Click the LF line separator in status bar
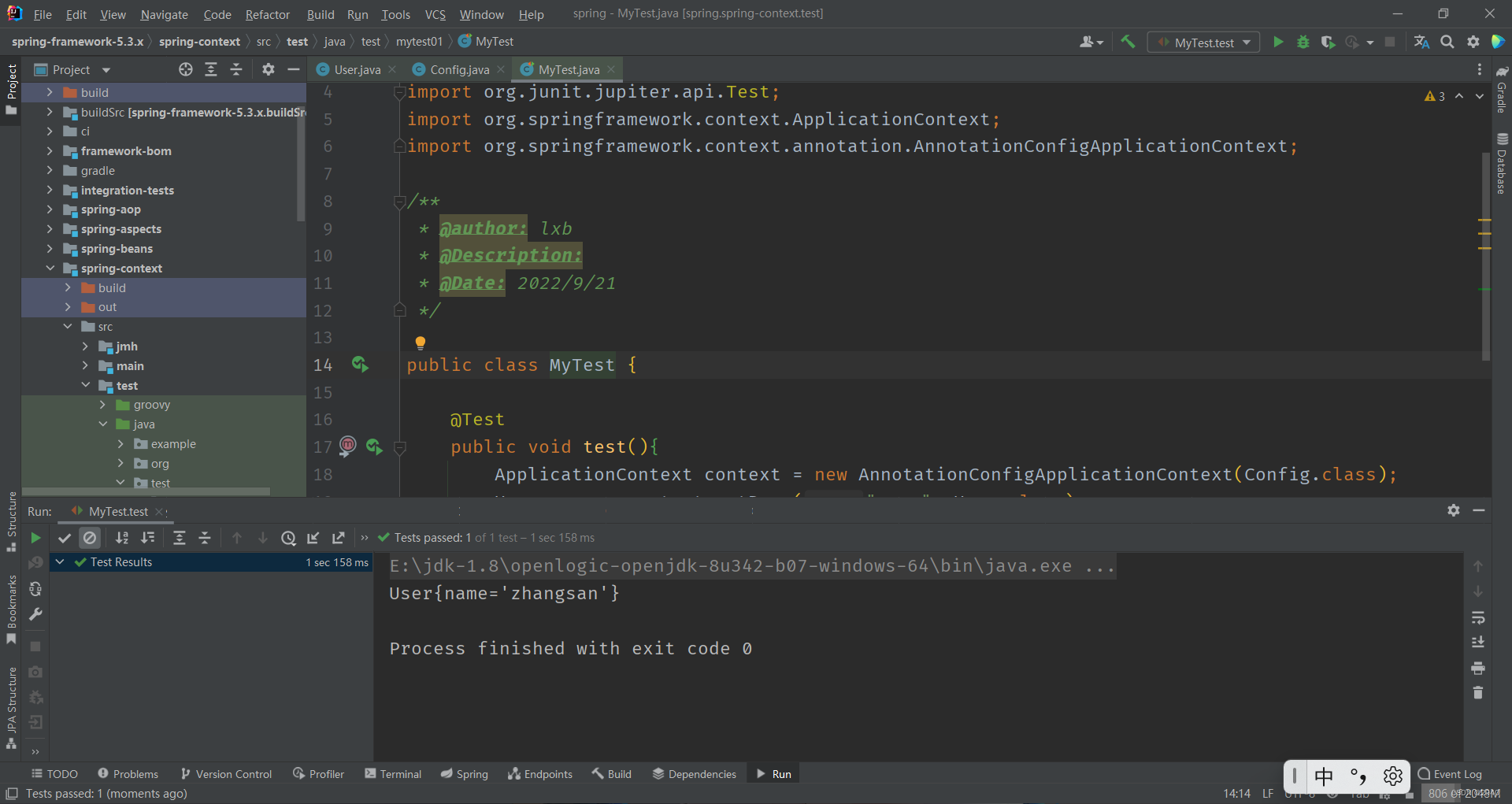Image resolution: width=1512 pixels, height=804 pixels. [1268, 793]
